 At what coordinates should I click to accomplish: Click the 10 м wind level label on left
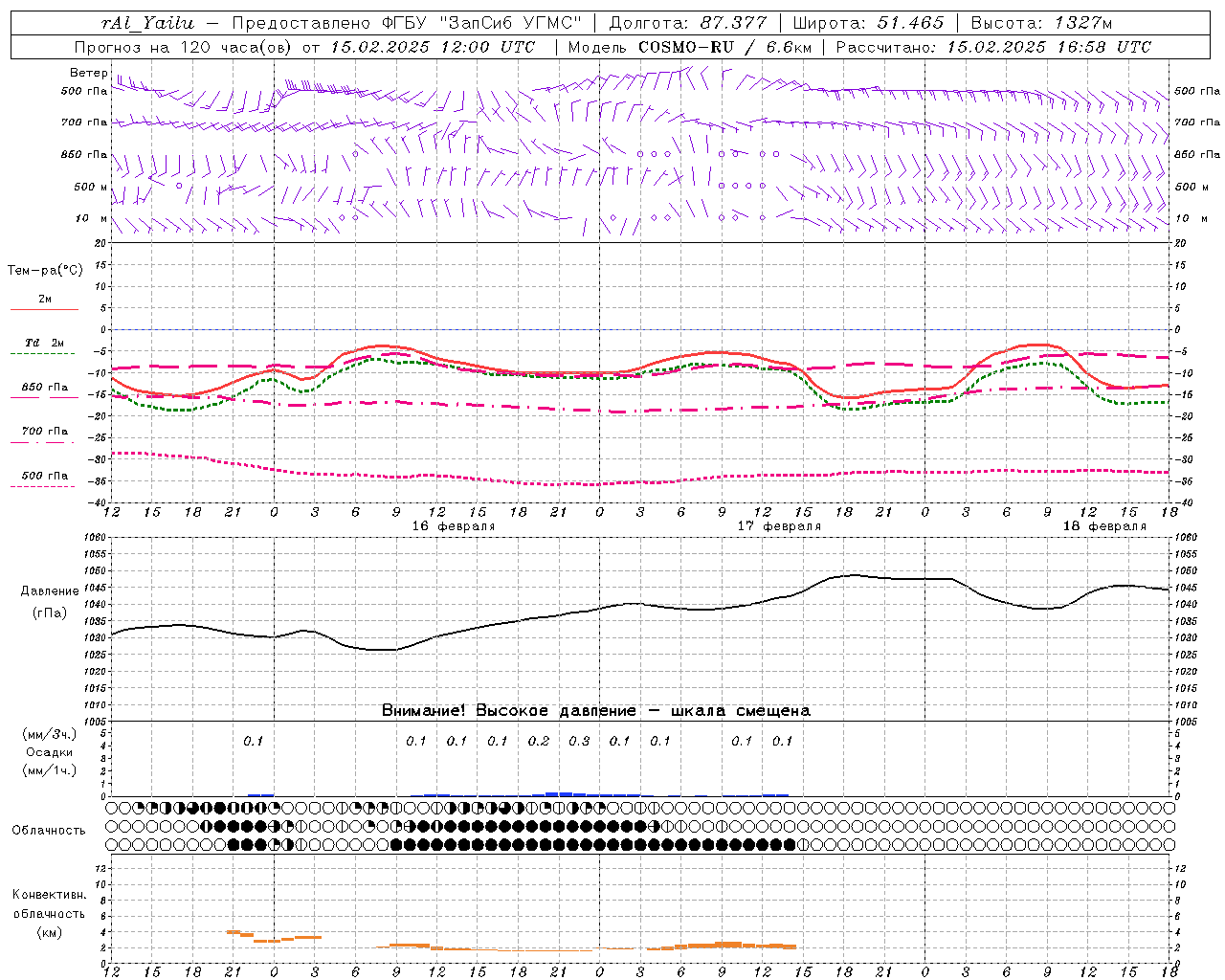[91, 218]
